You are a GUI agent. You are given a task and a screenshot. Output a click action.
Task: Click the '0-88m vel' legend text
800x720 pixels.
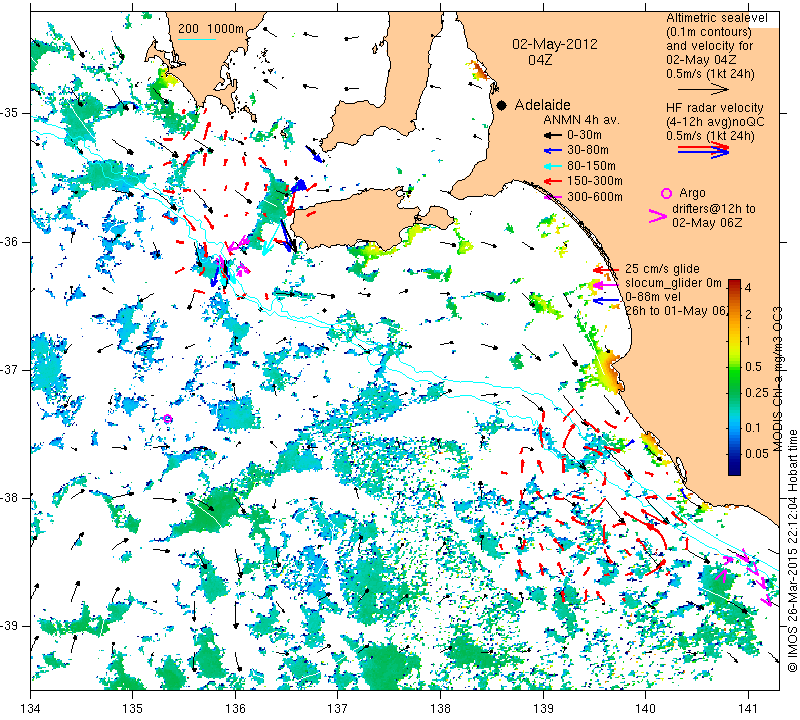(x=653, y=296)
